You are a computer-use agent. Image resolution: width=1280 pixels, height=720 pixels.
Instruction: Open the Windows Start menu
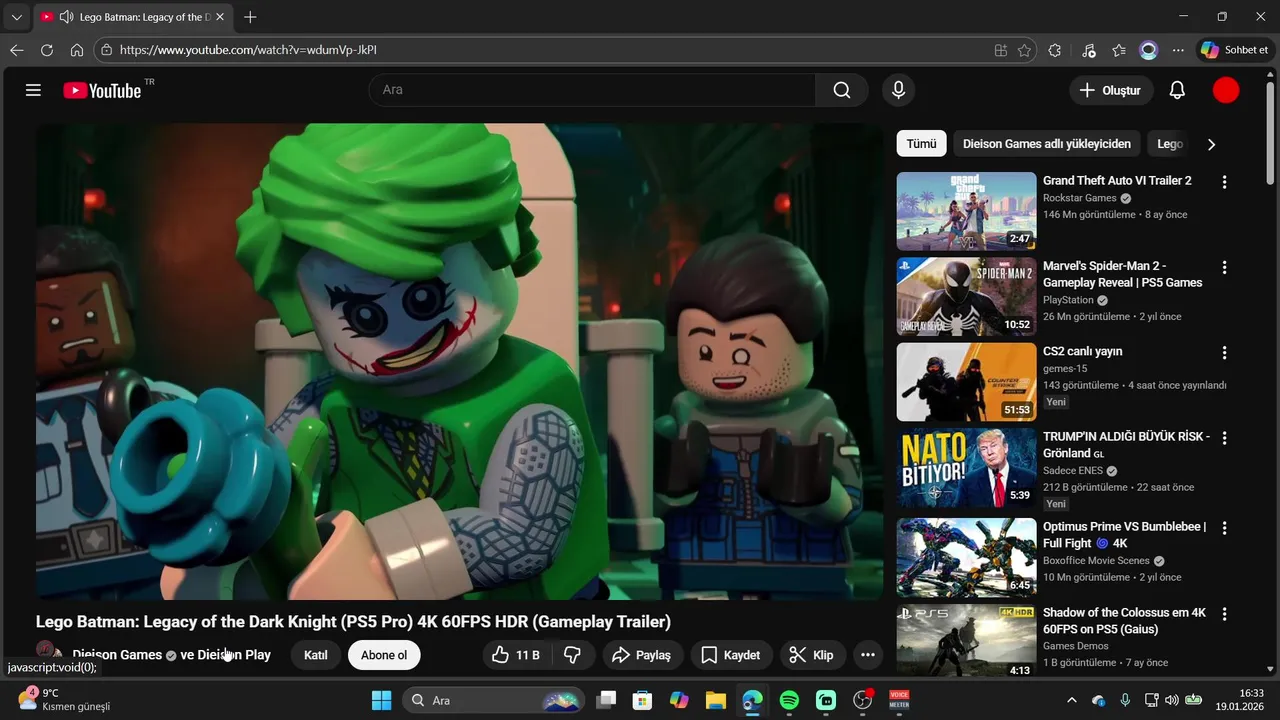coord(381,700)
